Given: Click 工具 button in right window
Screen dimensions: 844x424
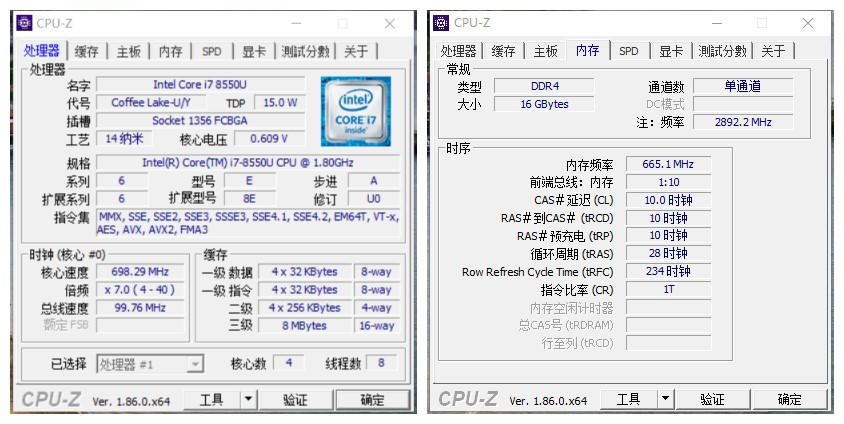Looking at the screenshot, I should (x=628, y=399).
